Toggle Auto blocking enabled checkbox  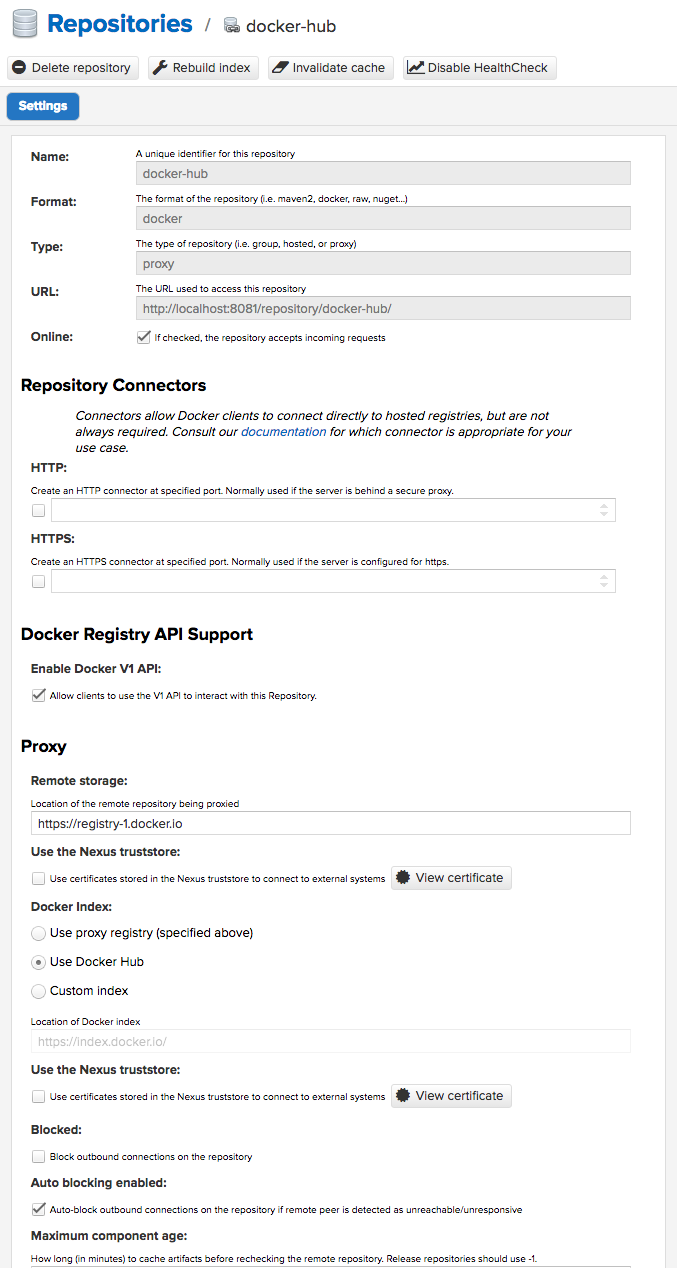click(39, 1209)
